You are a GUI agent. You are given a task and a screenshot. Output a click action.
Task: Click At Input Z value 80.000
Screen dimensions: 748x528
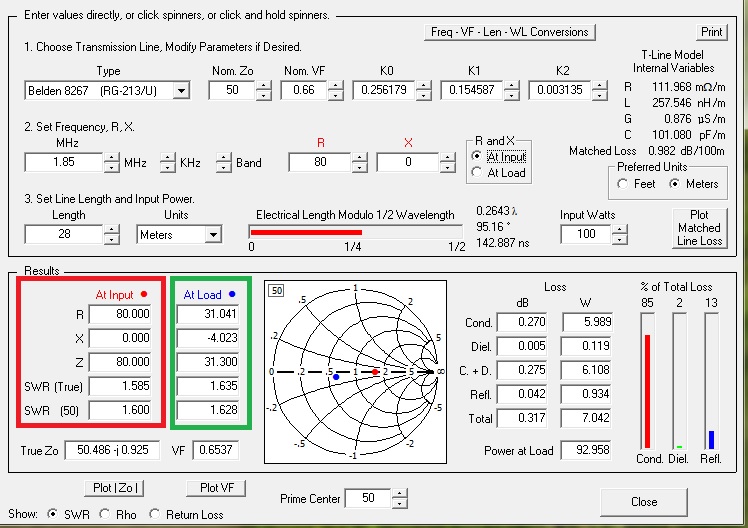(120, 362)
